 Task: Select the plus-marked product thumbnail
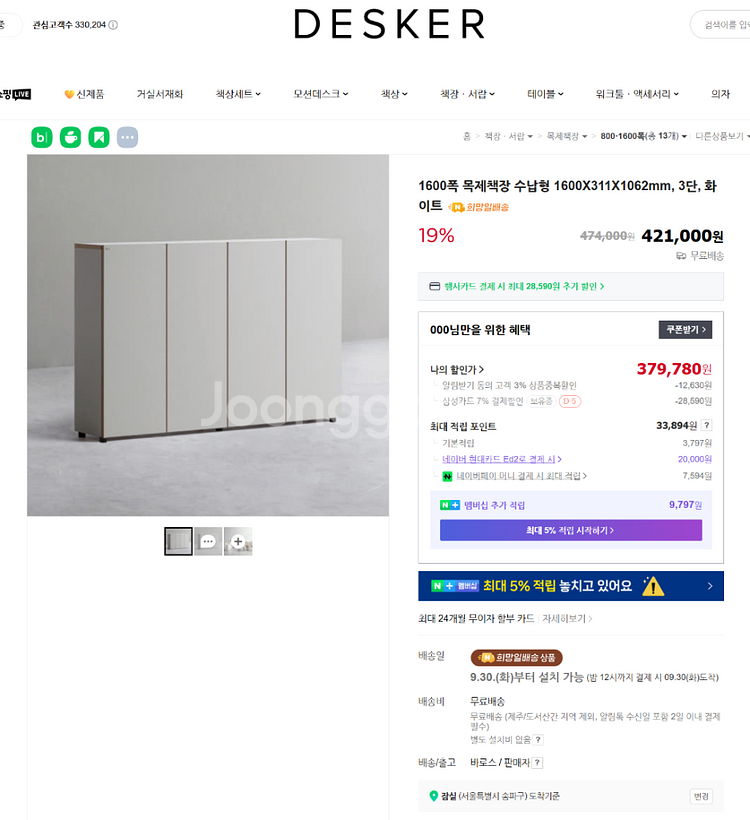[x=238, y=541]
